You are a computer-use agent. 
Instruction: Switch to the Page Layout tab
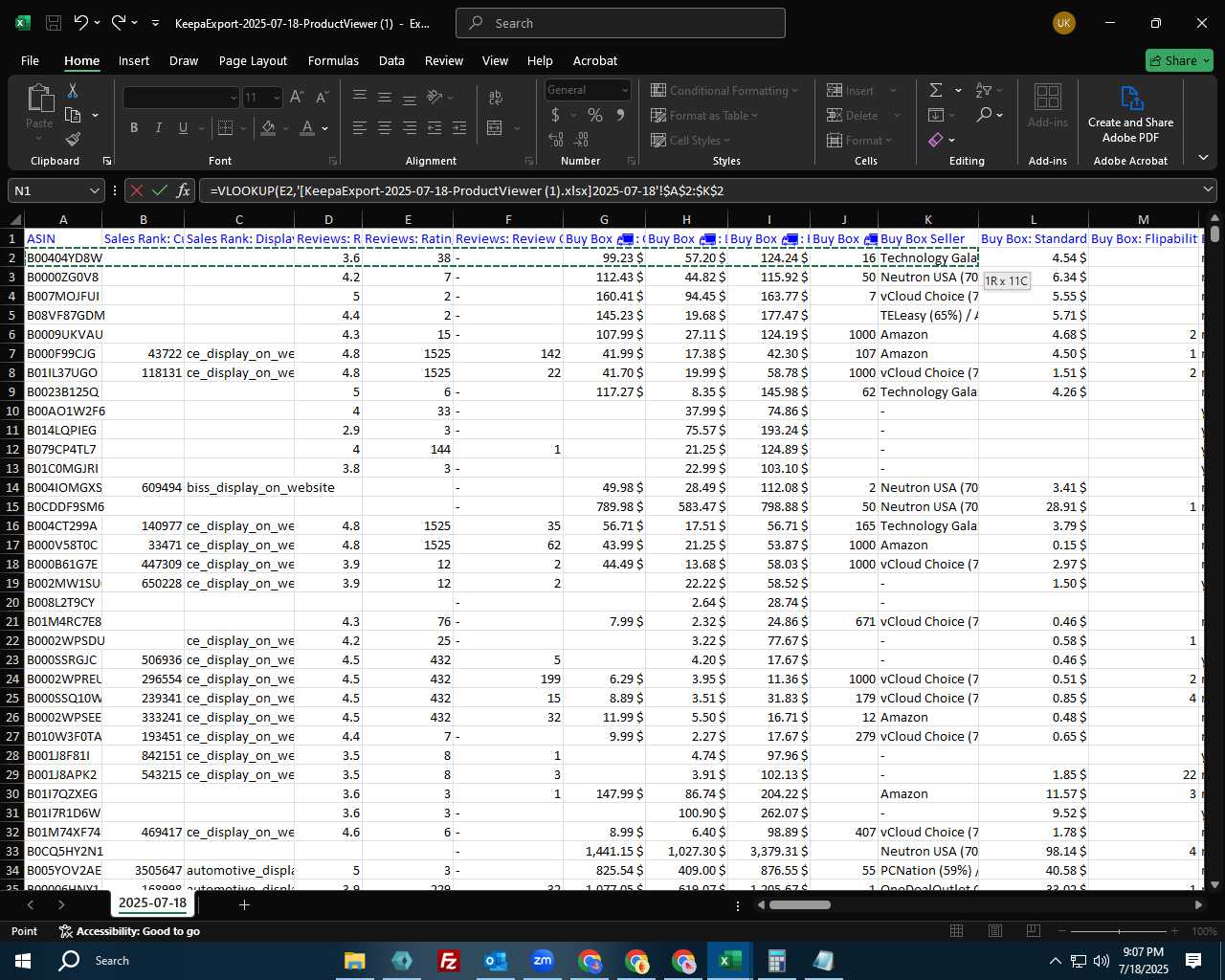pos(253,60)
